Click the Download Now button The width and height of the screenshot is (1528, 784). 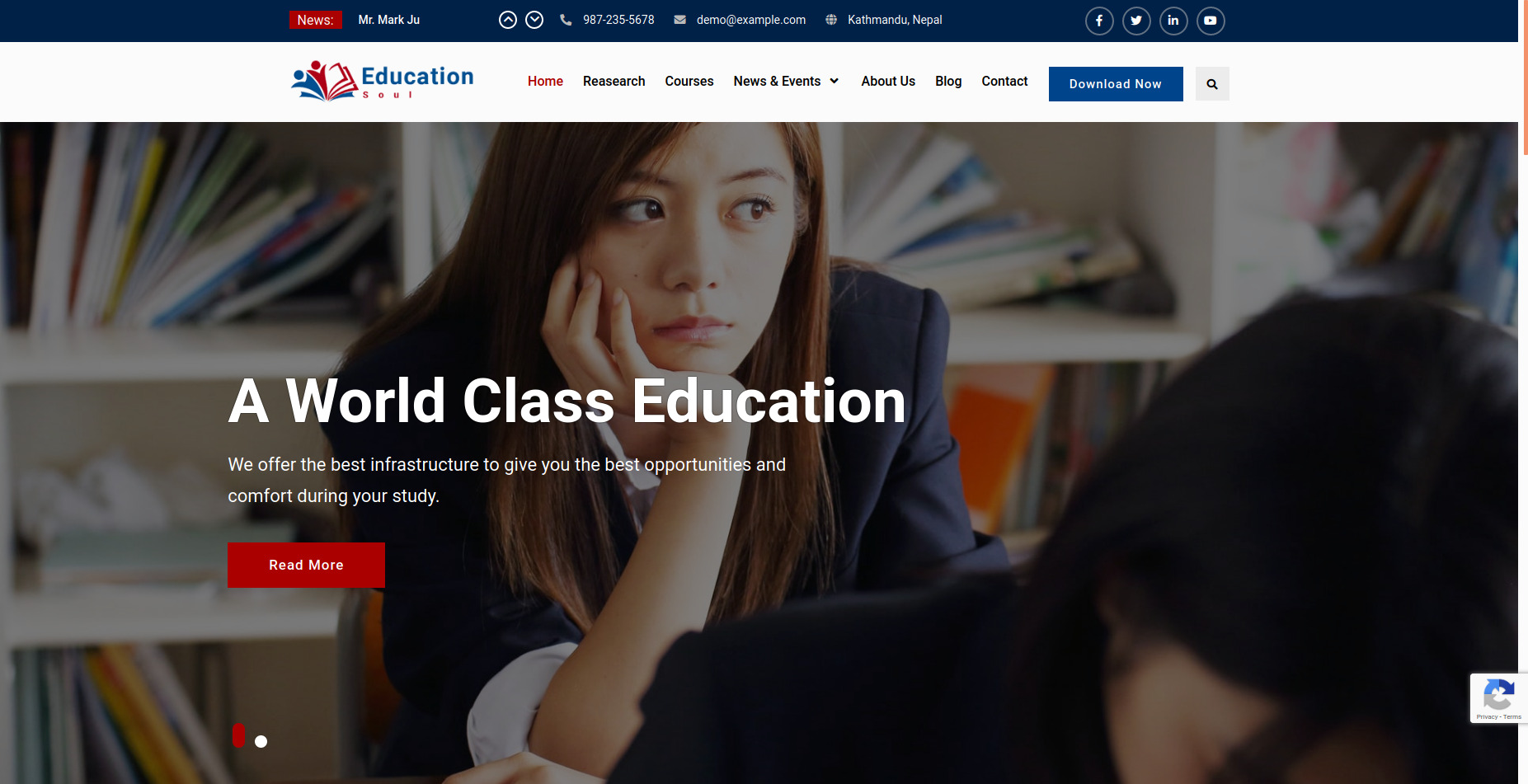coord(1116,83)
